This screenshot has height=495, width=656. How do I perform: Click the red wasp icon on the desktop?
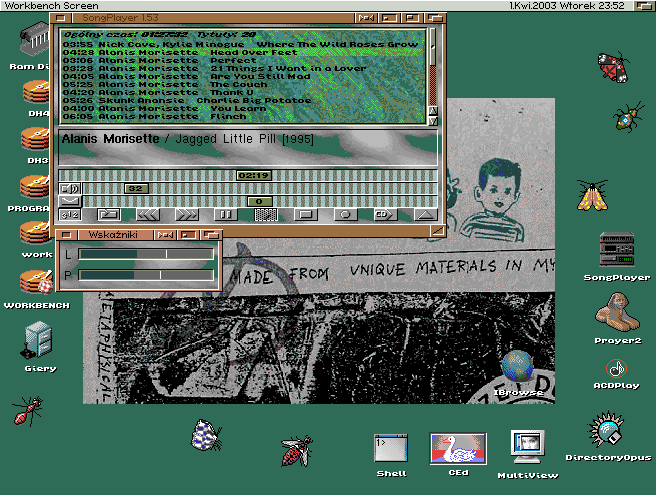click(x=297, y=451)
